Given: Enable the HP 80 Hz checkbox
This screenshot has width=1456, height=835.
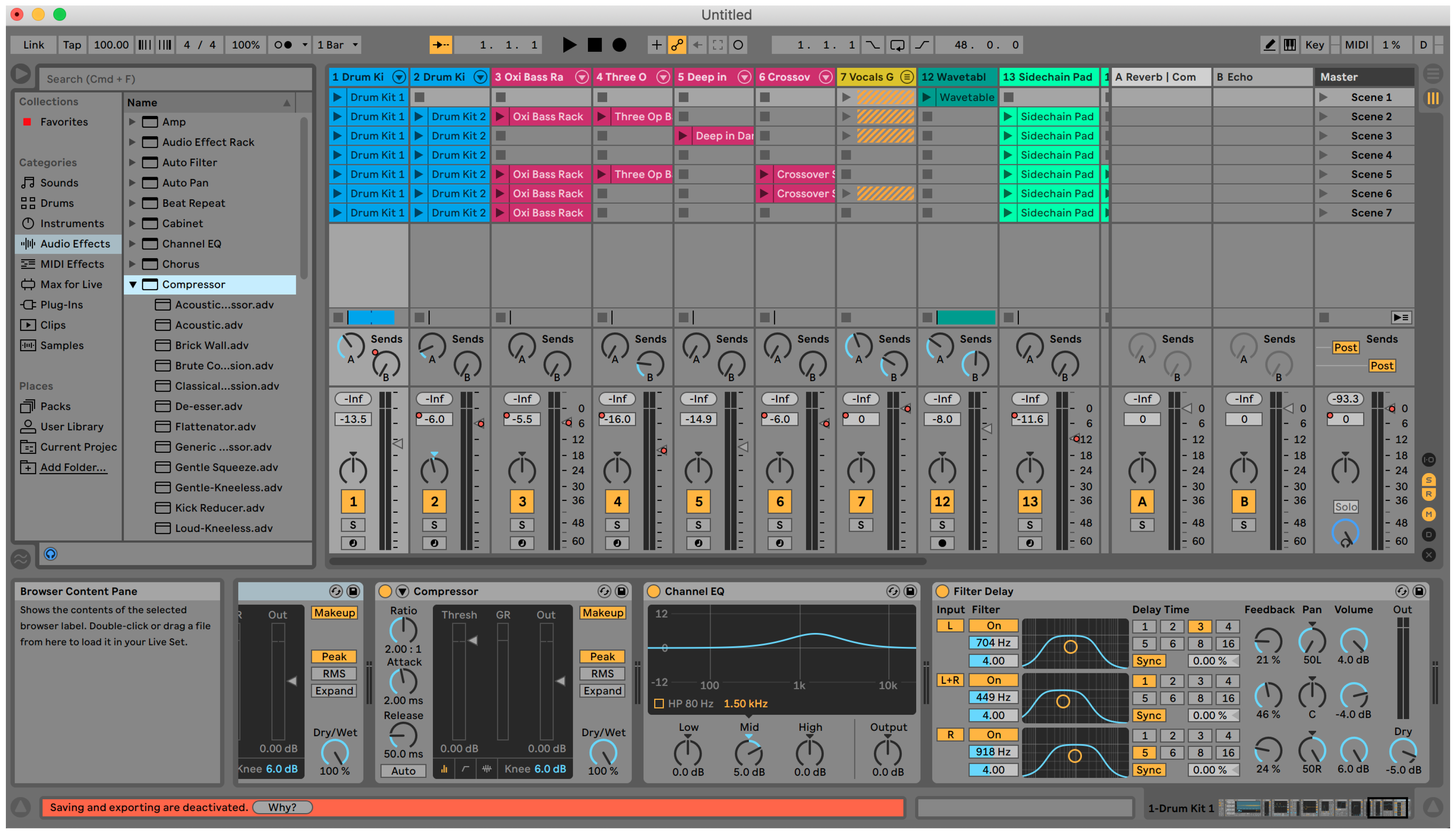Looking at the screenshot, I should click(x=659, y=704).
